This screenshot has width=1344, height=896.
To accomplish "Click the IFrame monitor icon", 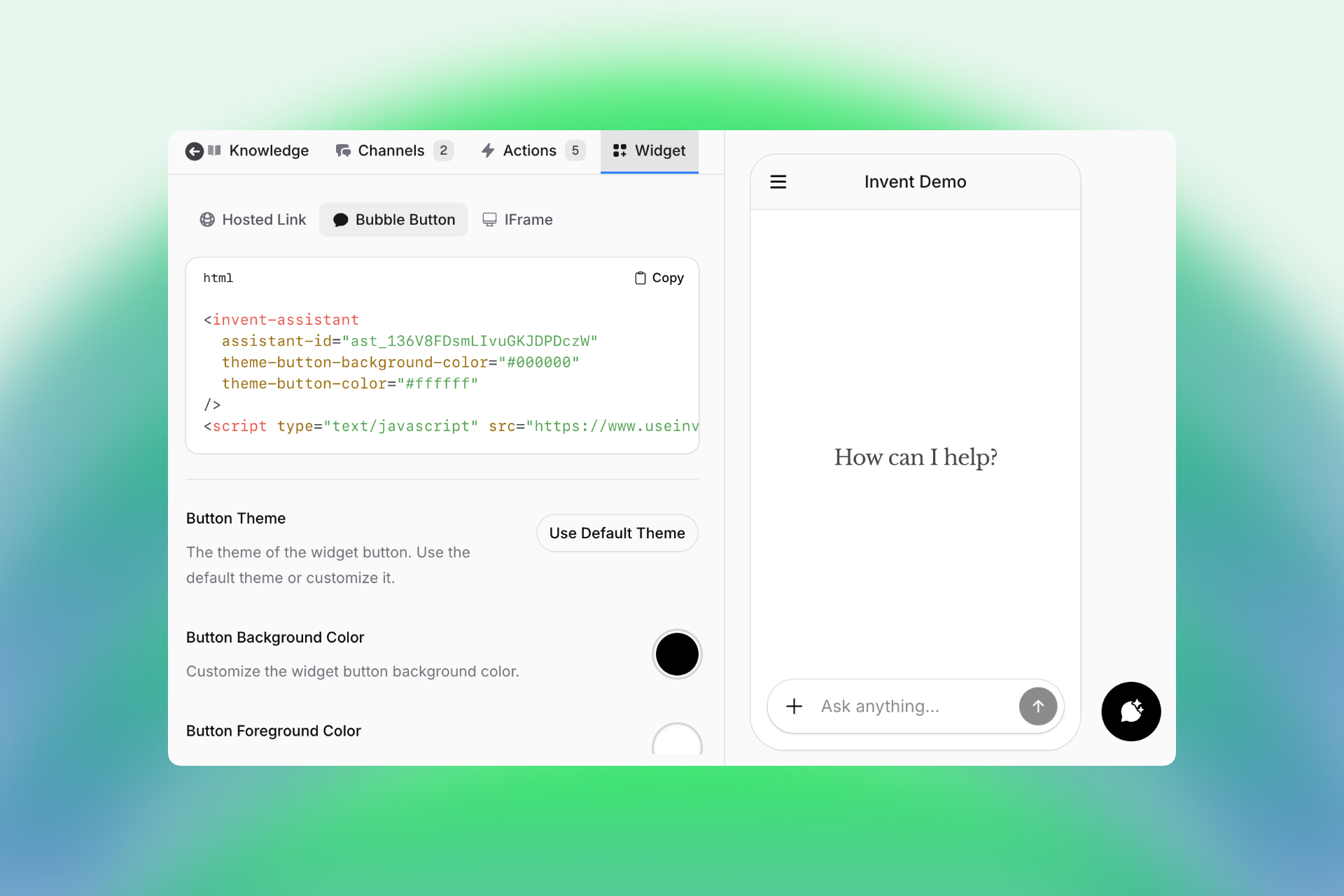I will tap(489, 220).
